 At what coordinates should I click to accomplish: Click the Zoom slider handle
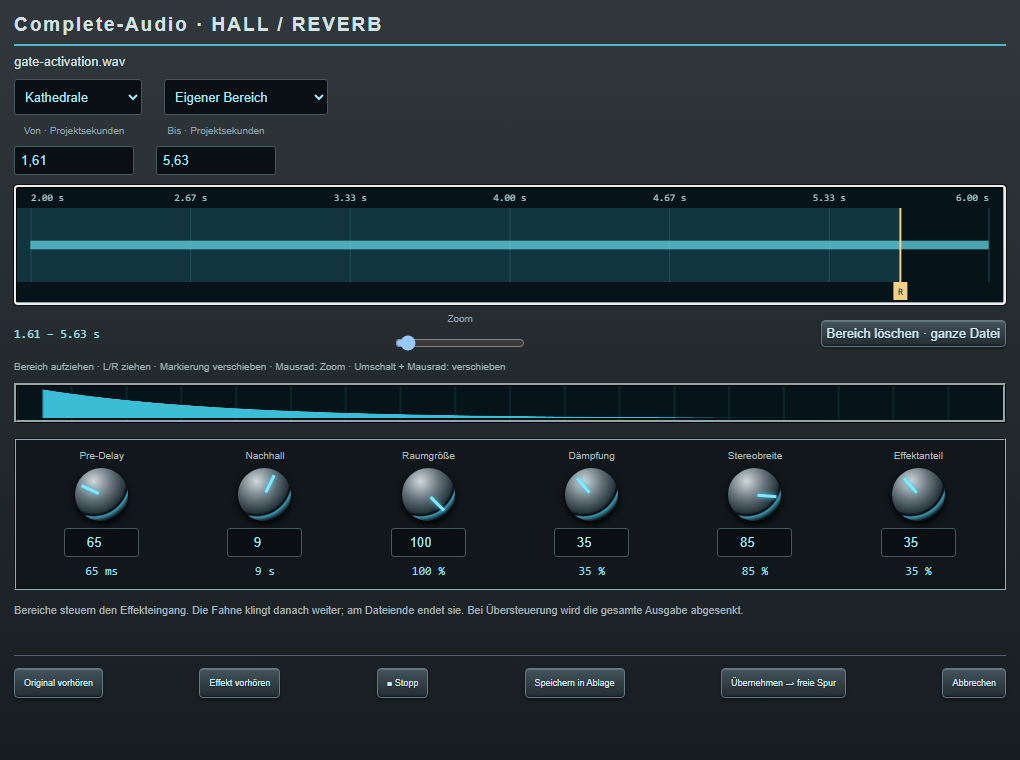pos(407,343)
